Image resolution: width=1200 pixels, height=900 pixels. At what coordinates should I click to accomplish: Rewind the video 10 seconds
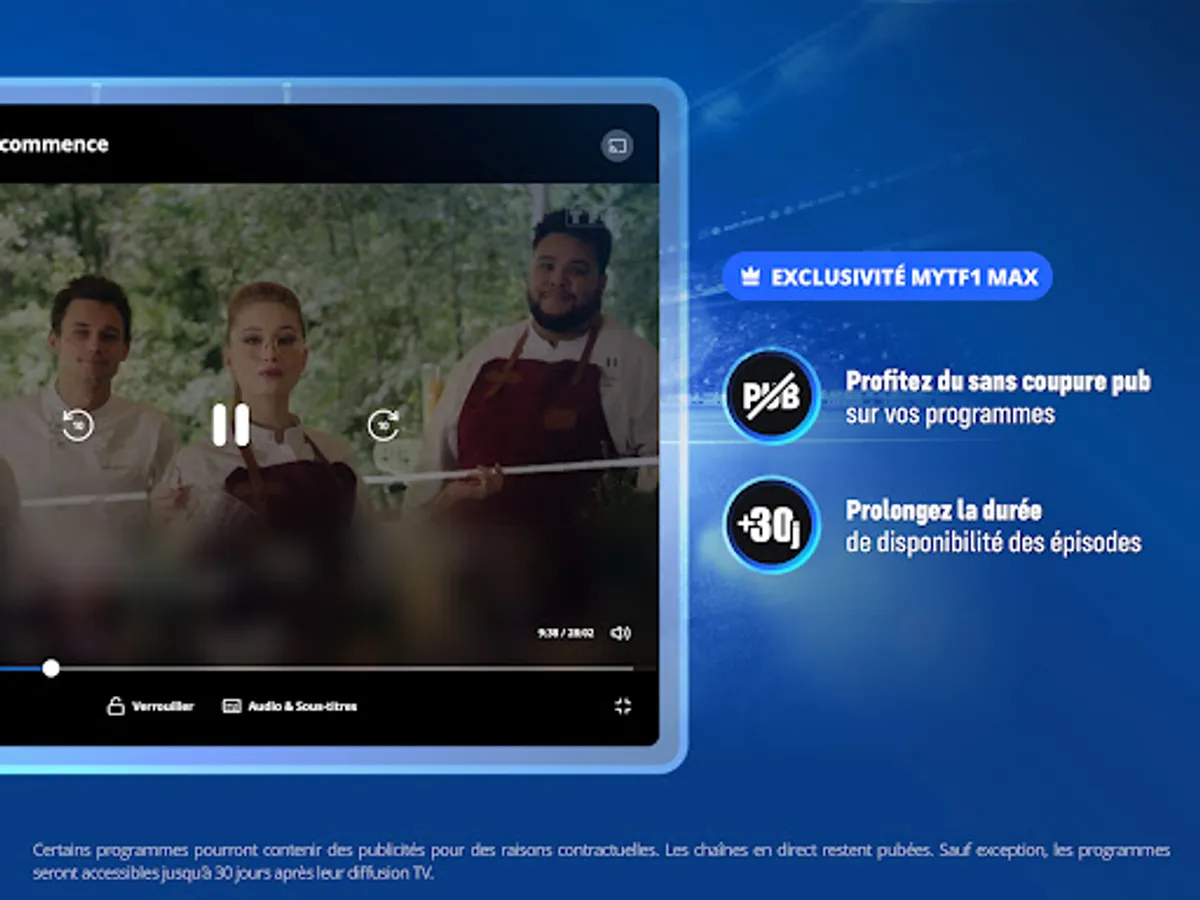[77, 425]
